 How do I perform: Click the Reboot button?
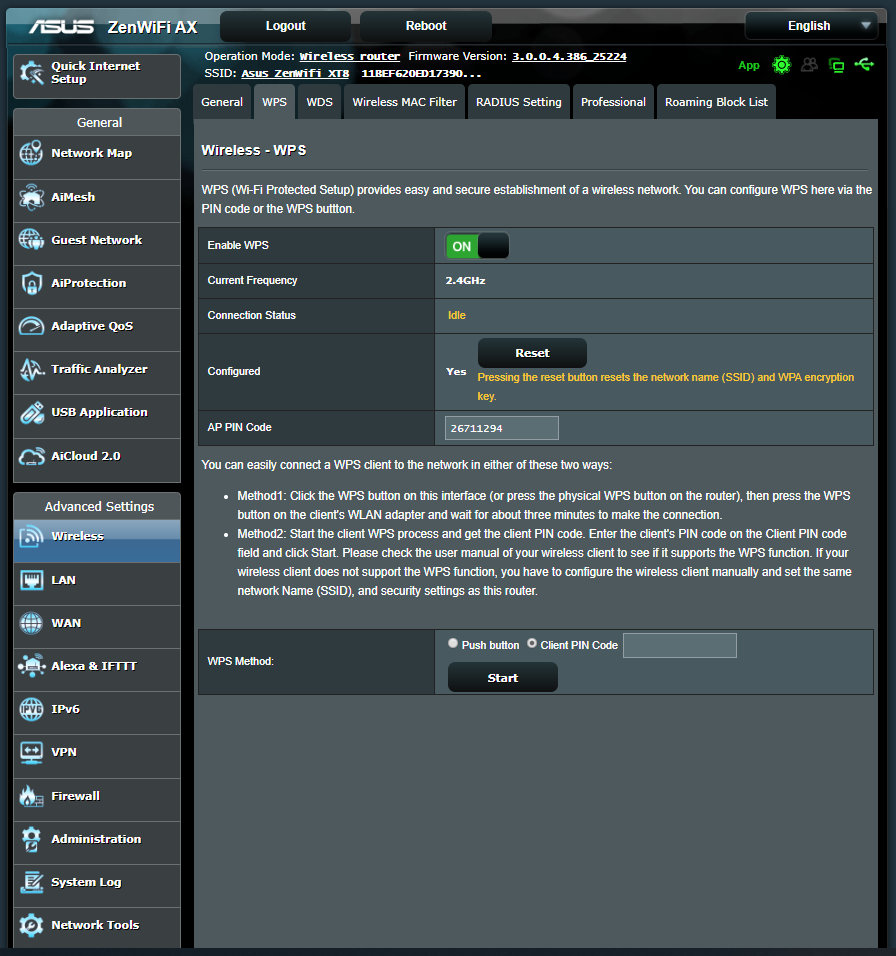(x=426, y=26)
